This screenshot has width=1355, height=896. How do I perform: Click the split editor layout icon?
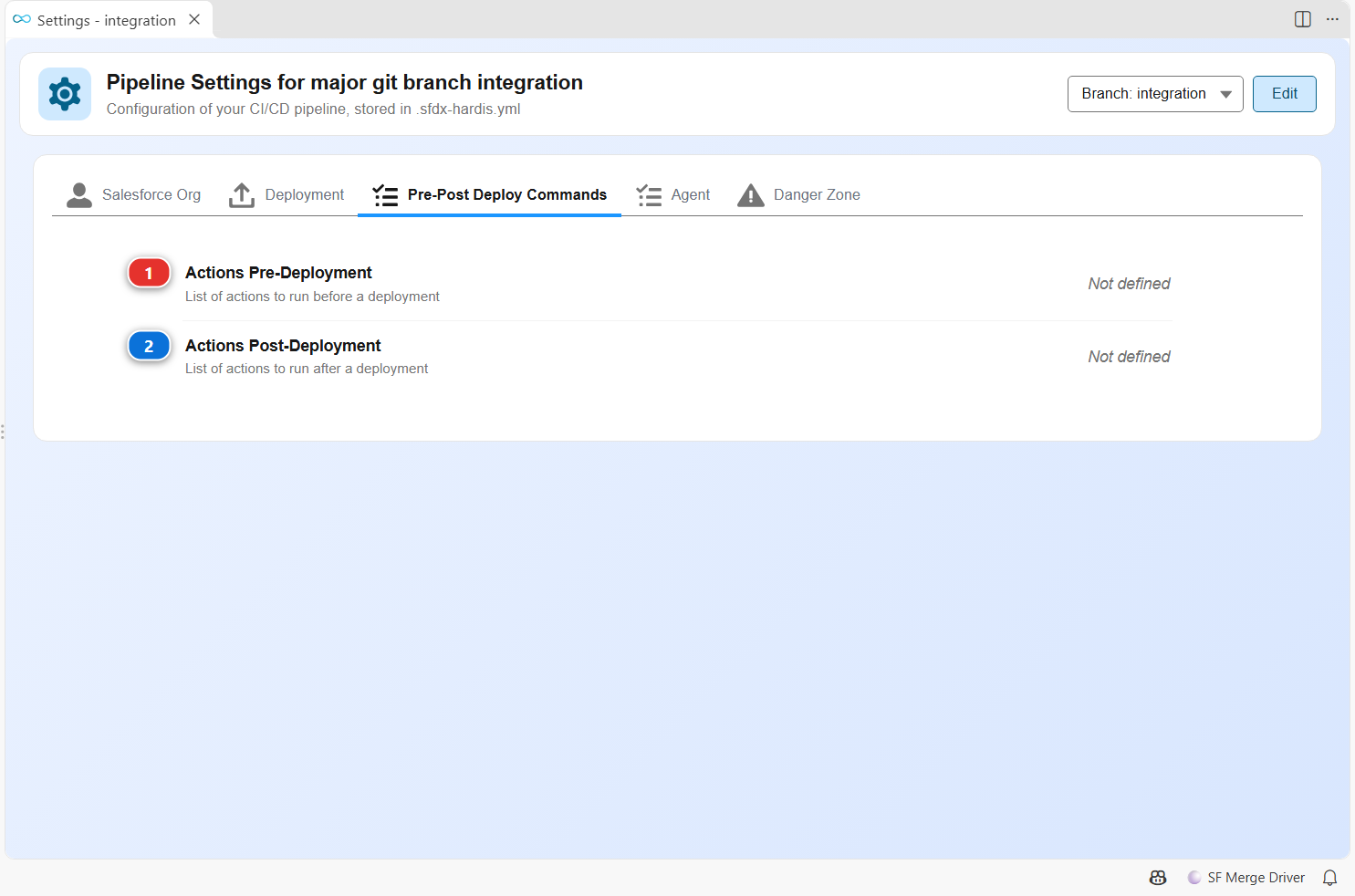(1303, 19)
